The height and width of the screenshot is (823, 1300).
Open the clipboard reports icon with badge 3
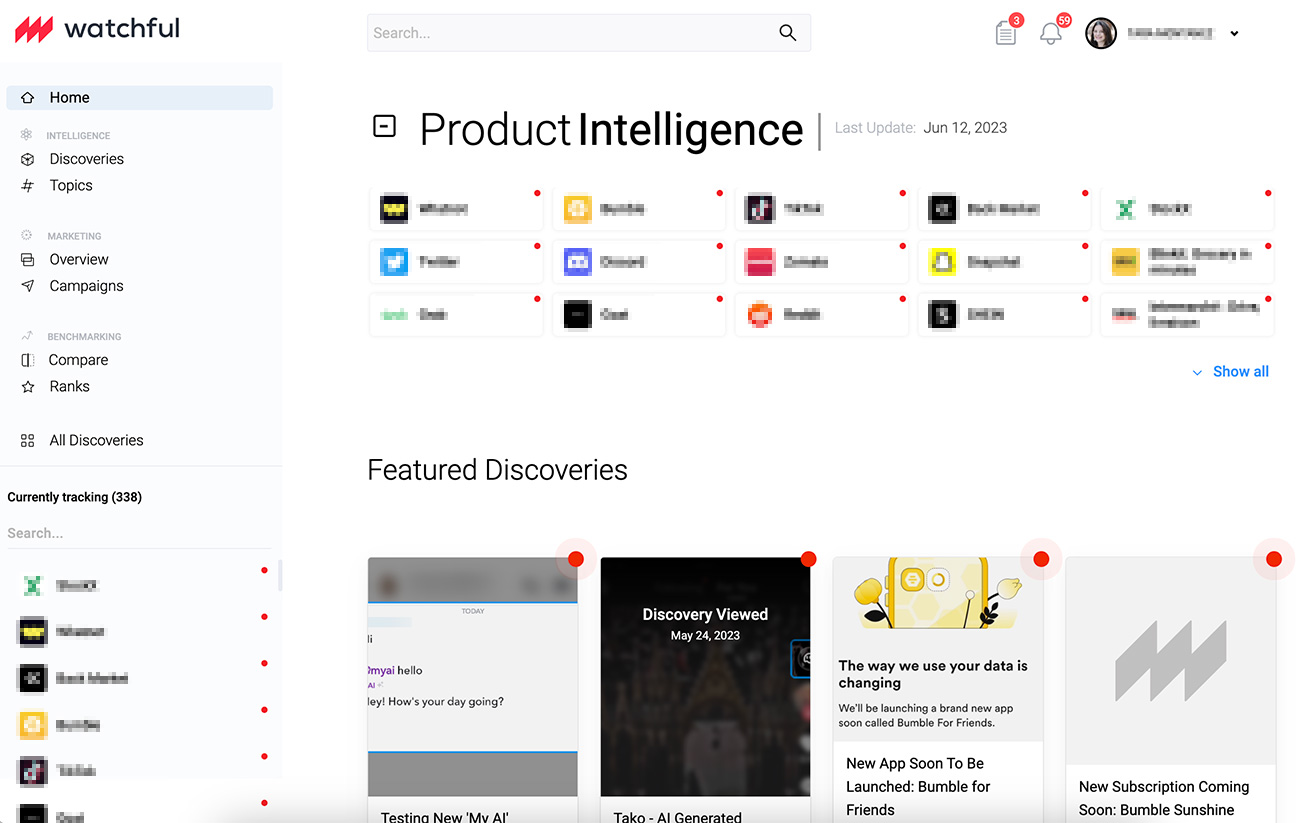coord(1006,33)
